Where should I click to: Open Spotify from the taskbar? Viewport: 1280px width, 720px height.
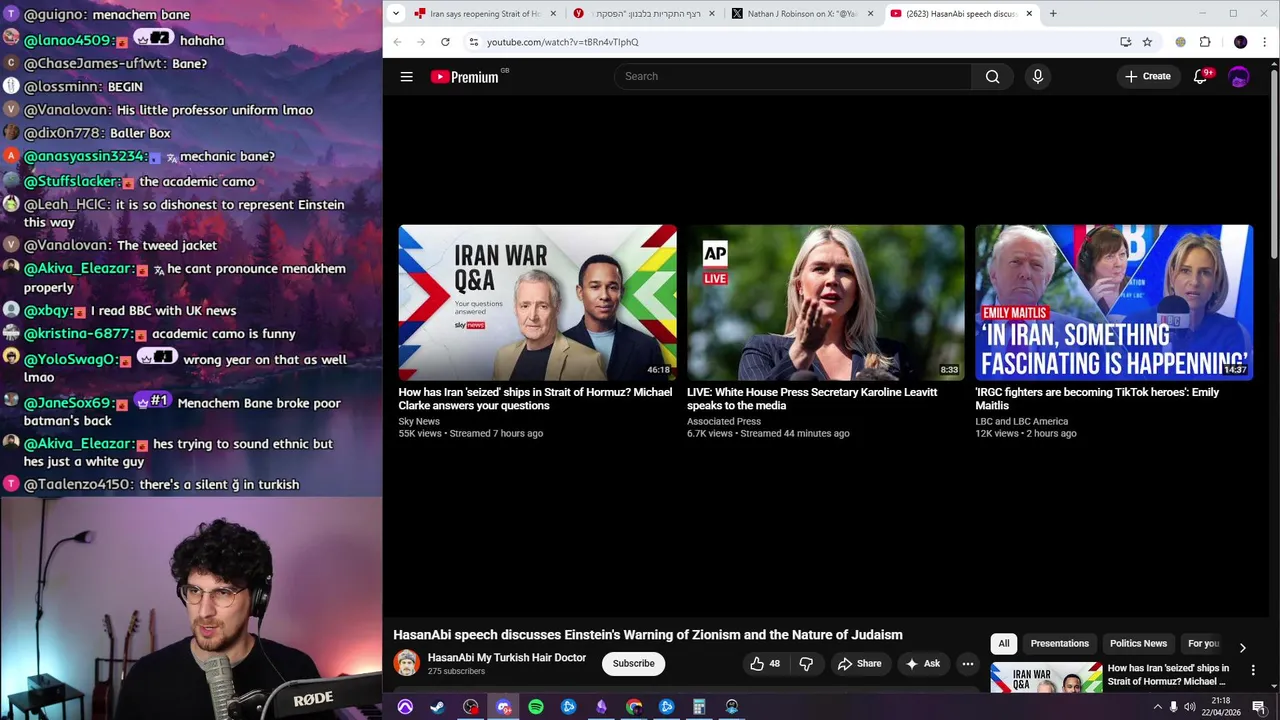[x=536, y=707]
